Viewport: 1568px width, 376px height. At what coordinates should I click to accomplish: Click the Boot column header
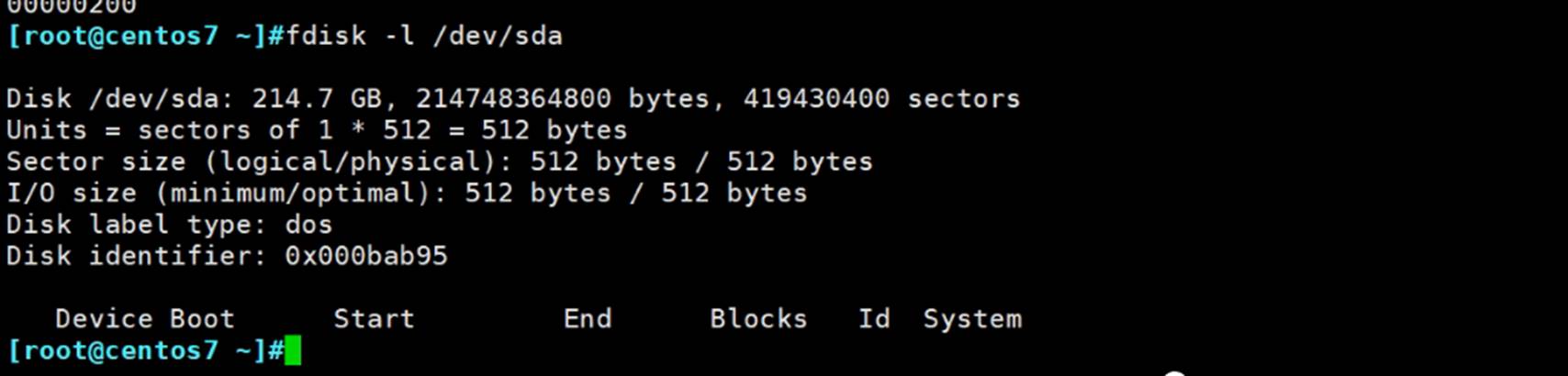coord(202,318)
